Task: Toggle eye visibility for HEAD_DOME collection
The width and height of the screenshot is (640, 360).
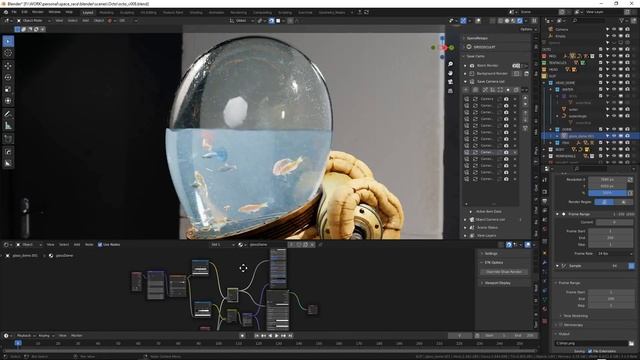Action: point(614,82)
